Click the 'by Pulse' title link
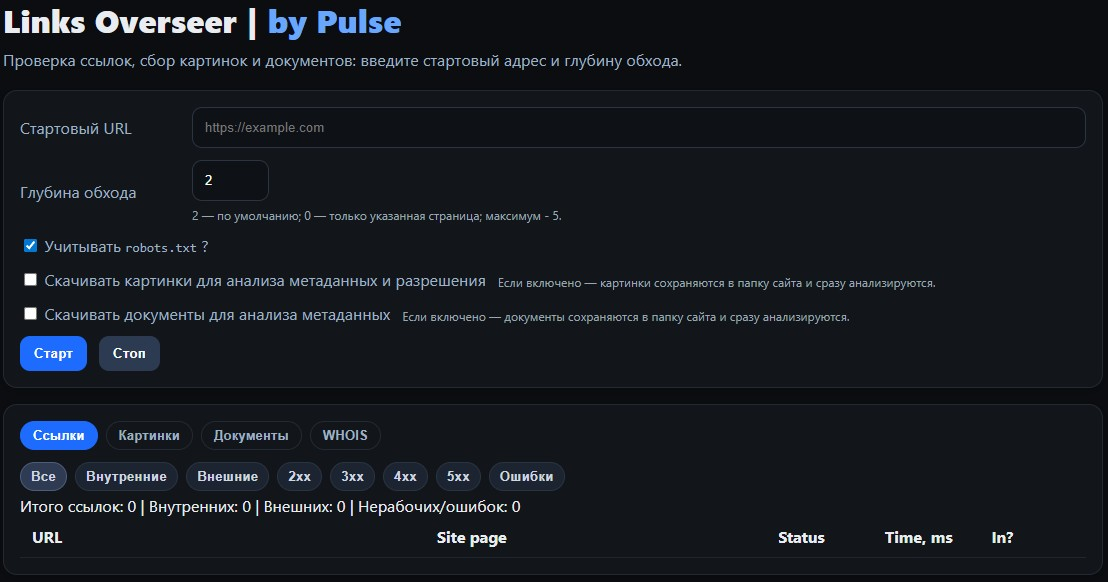 pos(334,21)
